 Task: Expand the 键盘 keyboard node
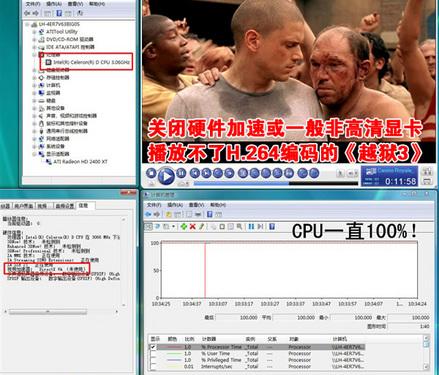(34, 100)
